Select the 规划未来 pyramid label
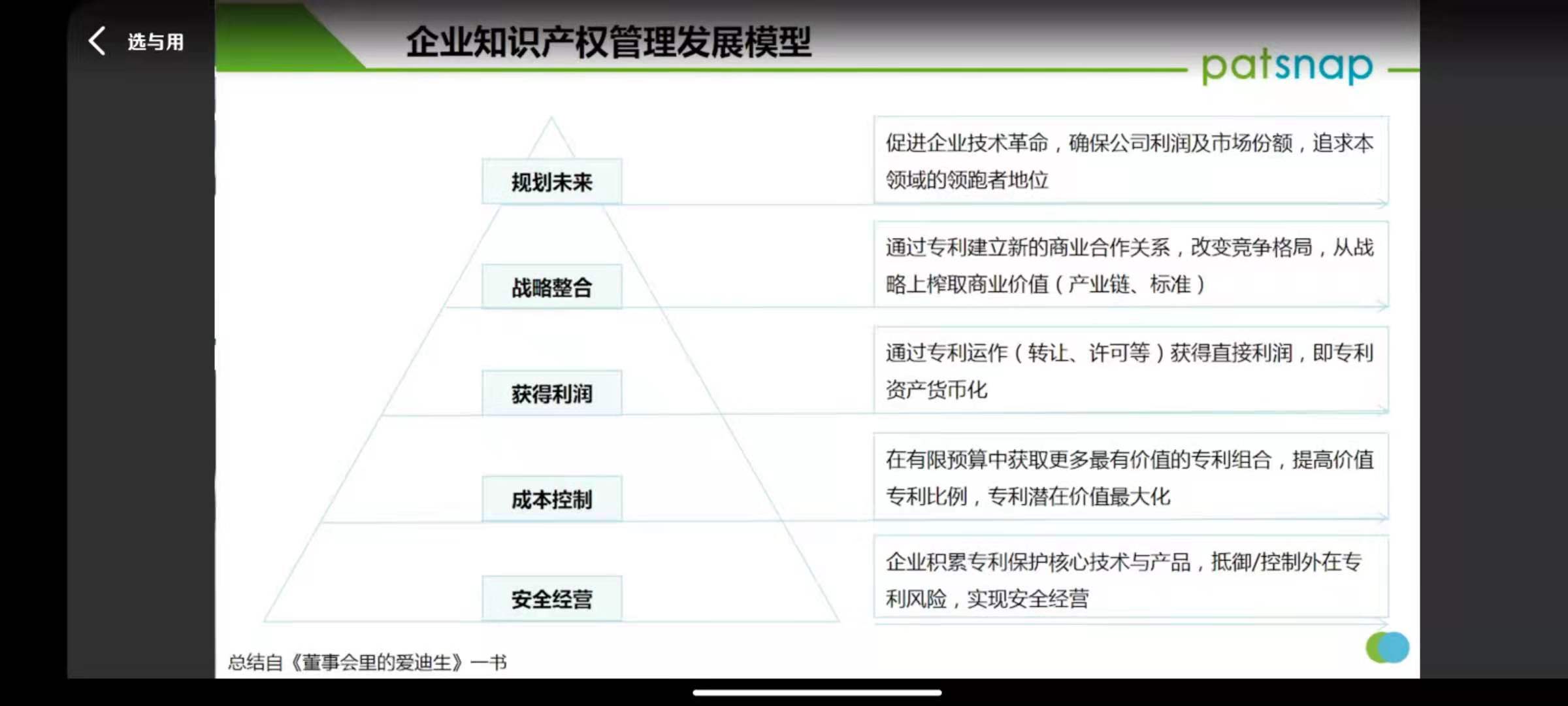 [x=551, y=182]
